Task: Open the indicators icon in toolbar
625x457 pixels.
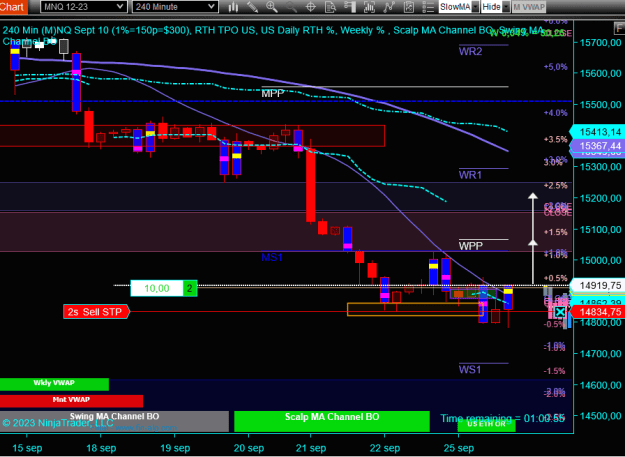Action: point(369,7)
